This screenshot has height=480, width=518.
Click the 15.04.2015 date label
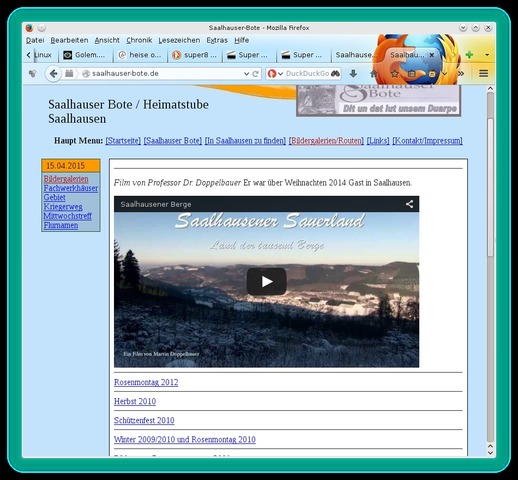tap(65, 166)
